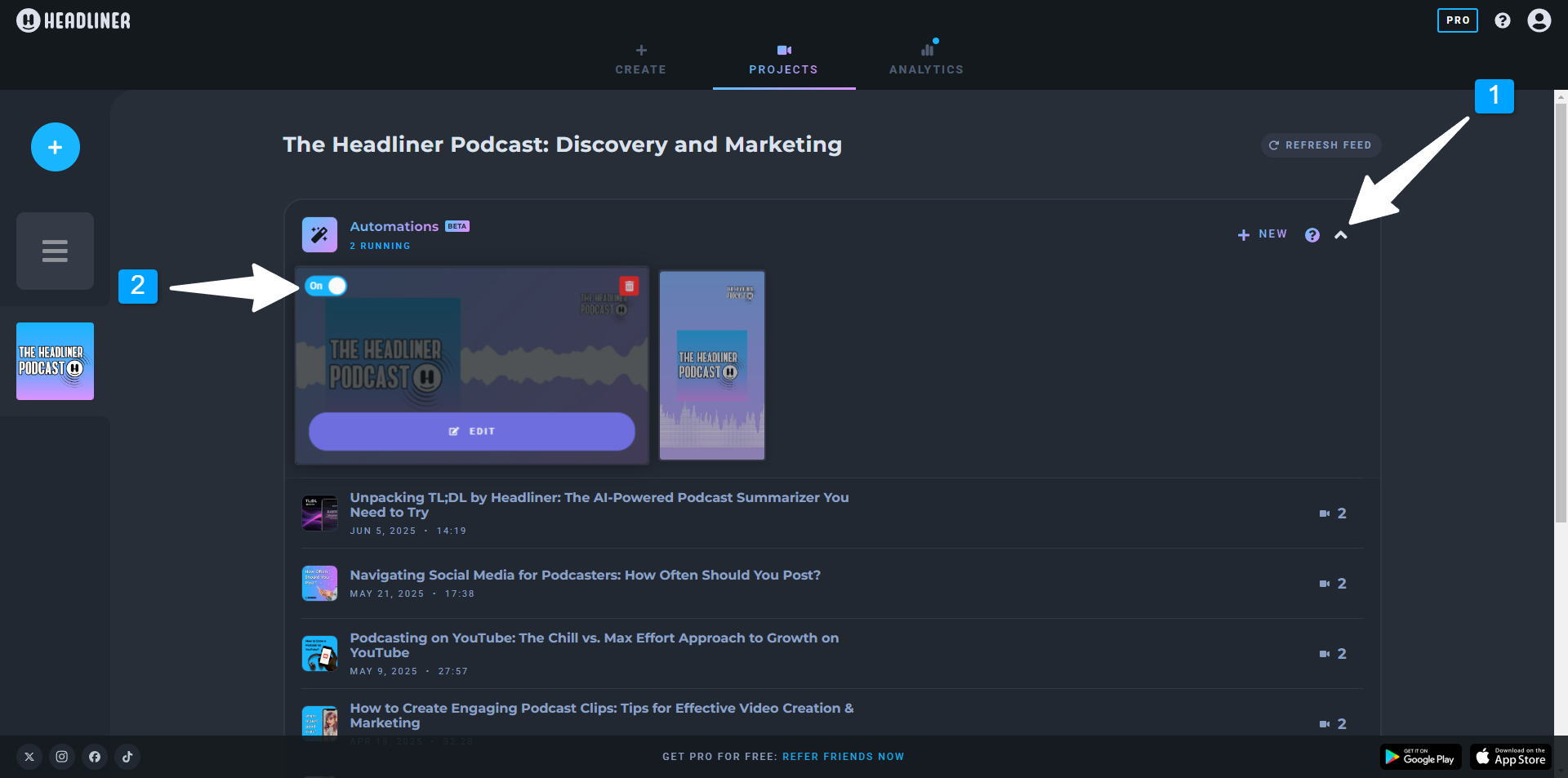This screenshot has height=778, width=1568.
Task: Create a New automation
Action: click(1263, 234)
